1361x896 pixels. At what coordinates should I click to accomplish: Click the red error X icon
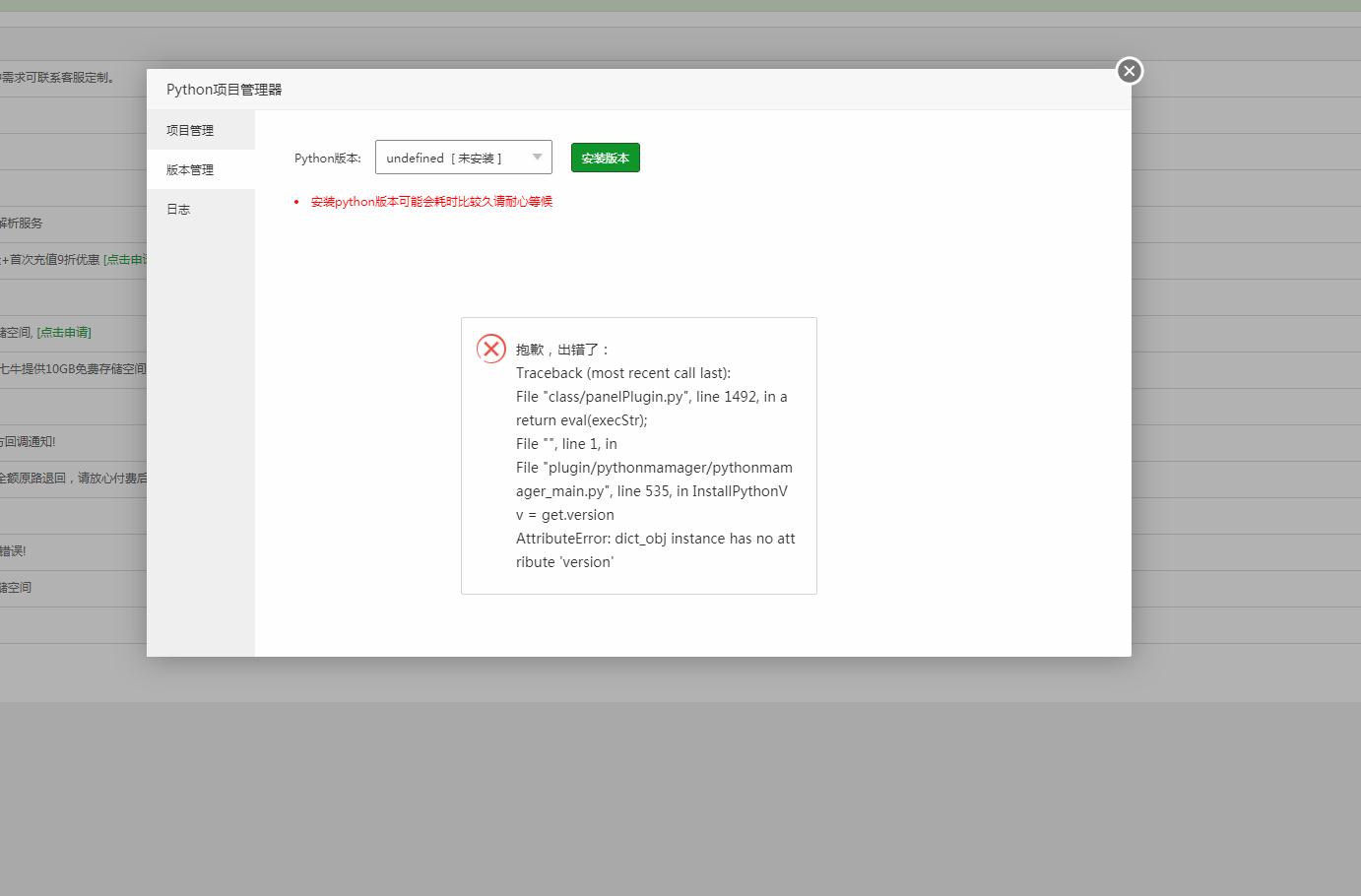click(x=491, y=349)
